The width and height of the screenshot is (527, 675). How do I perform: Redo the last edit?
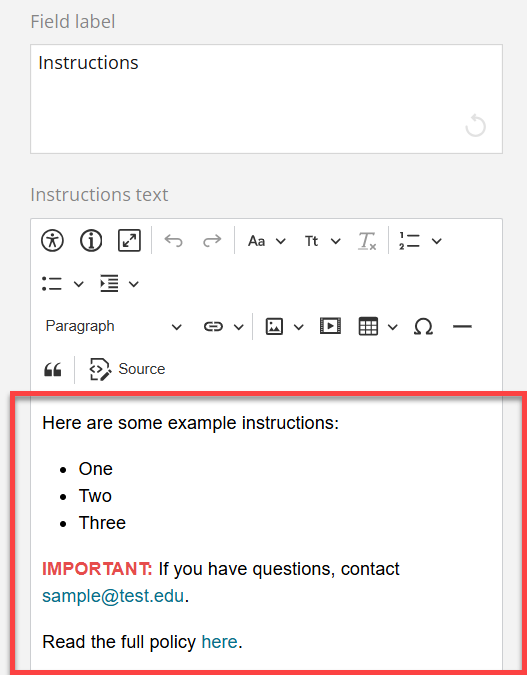coord(212,240)
